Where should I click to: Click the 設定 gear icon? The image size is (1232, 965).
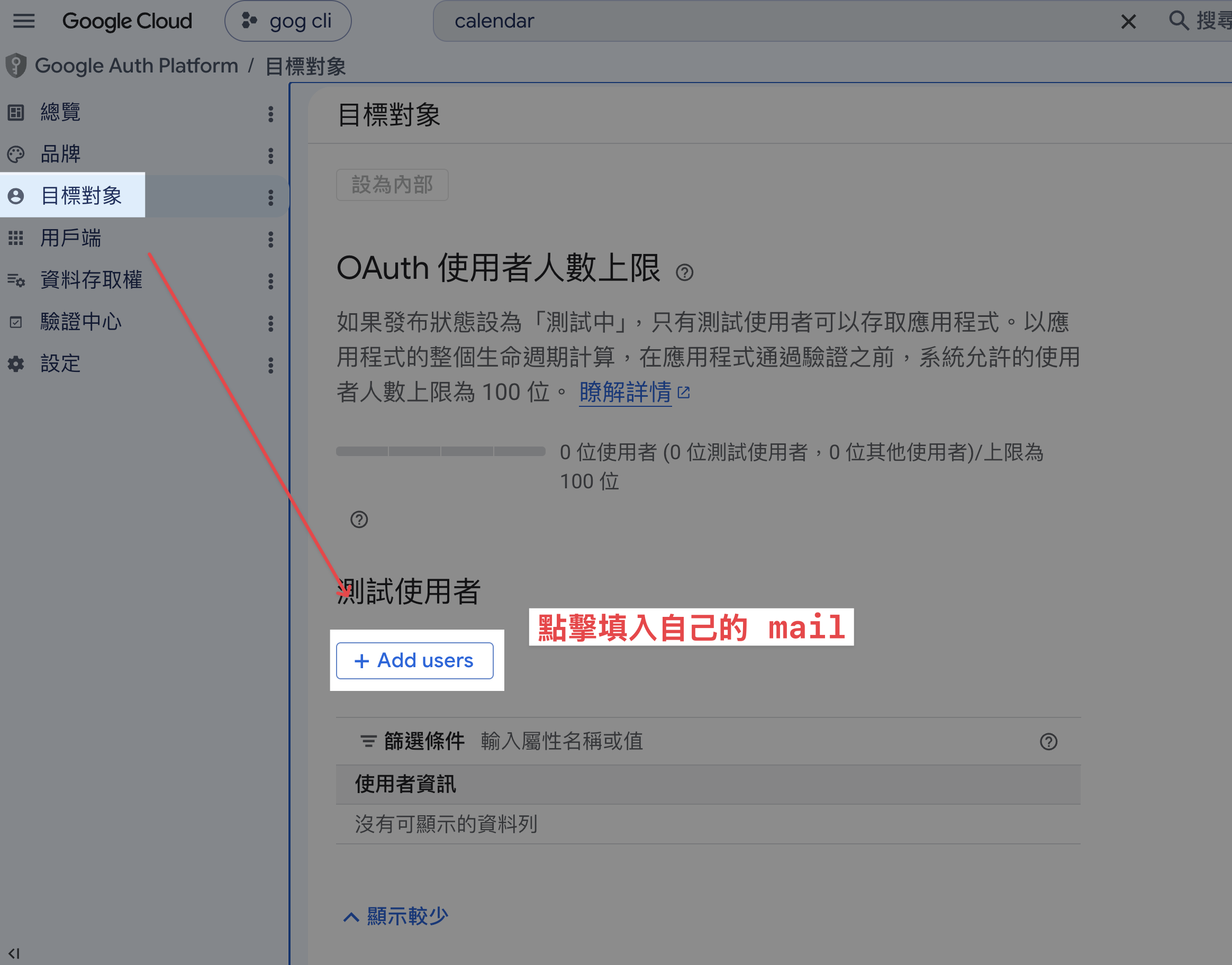16,364
